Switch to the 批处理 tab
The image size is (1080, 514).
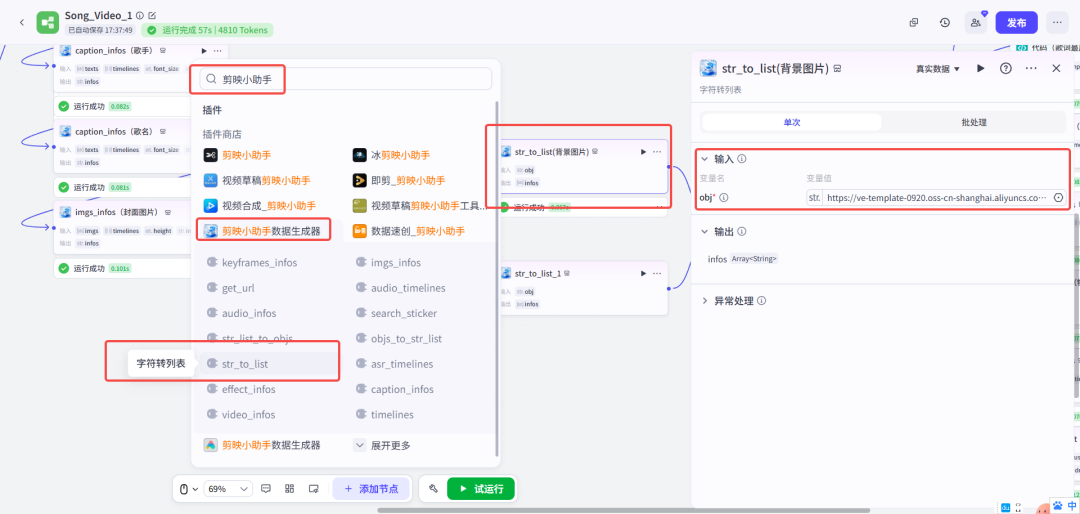tap(974, 122)
